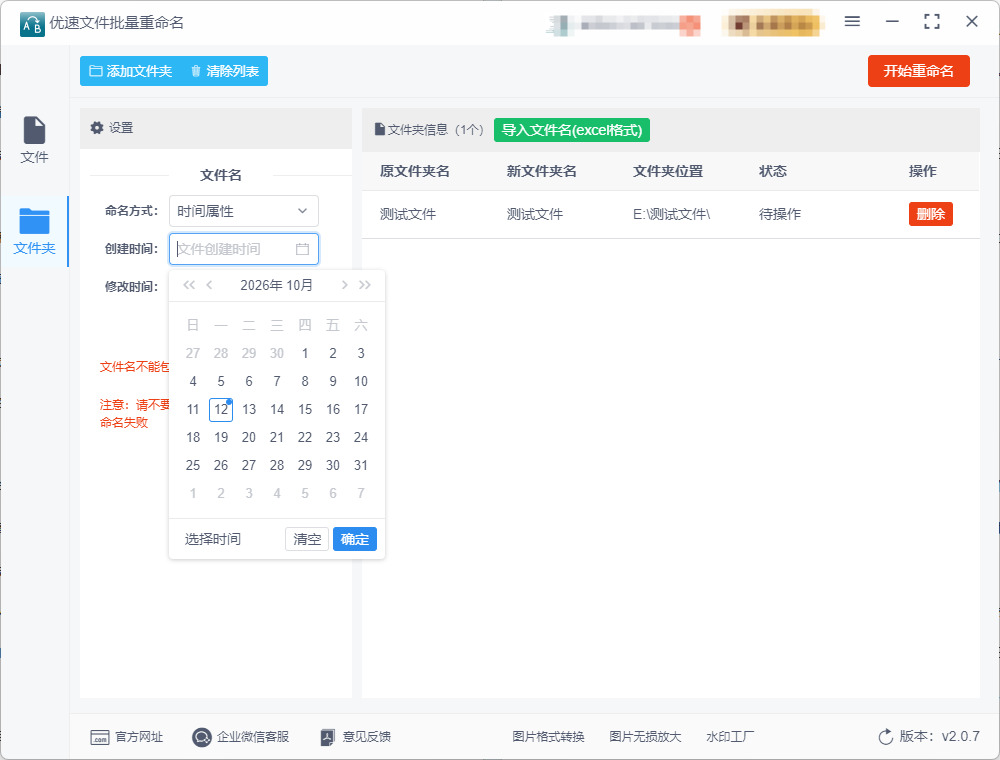Open 图片格式转换 link
Viewport: 1000px width, 760px height.
point(548,737)
